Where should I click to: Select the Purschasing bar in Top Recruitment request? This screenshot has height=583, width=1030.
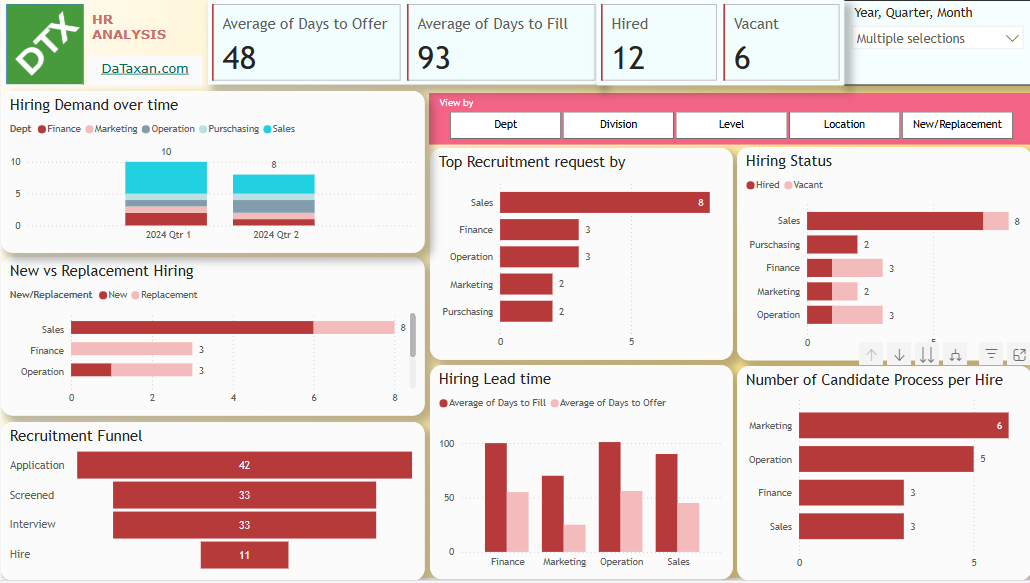click(526, 311)
